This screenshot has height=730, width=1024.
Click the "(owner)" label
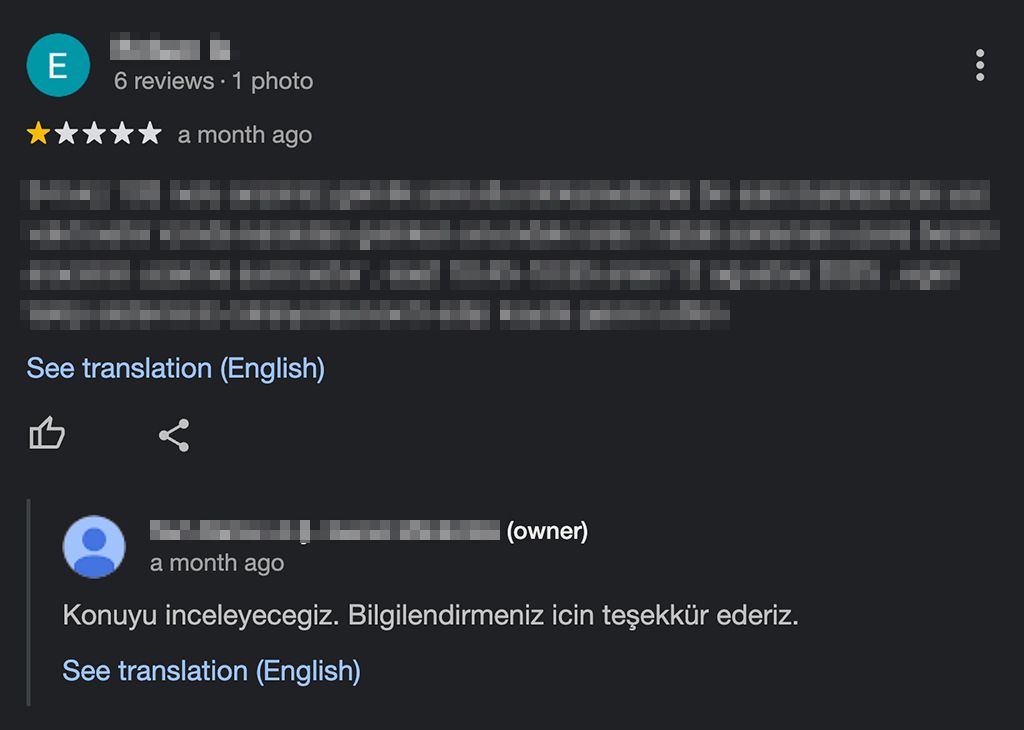pos(547,531)
